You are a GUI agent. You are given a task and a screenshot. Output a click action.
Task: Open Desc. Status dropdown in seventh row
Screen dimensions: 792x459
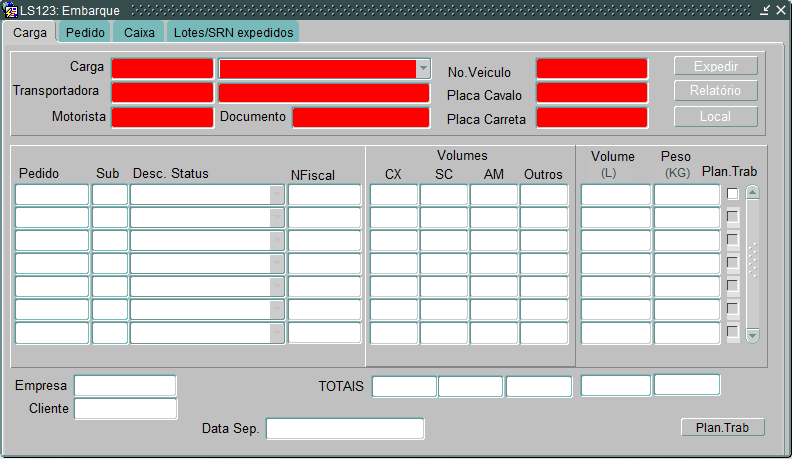click(x=277, y=333)
